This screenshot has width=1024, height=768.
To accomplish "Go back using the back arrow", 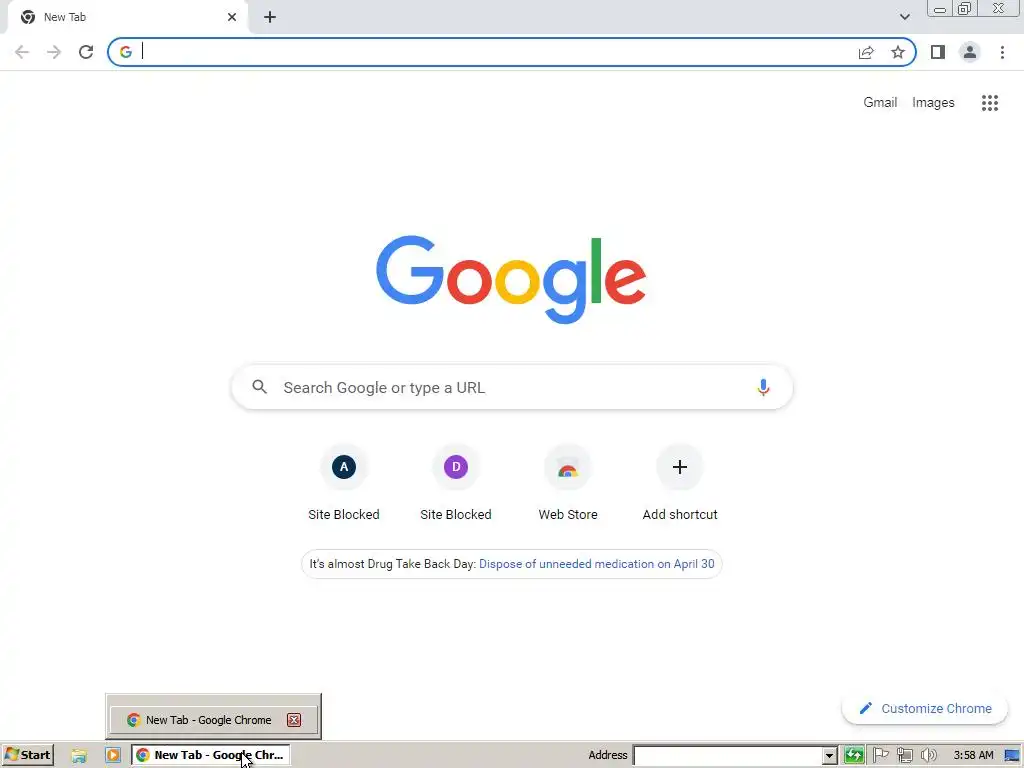I will (22, 52).
